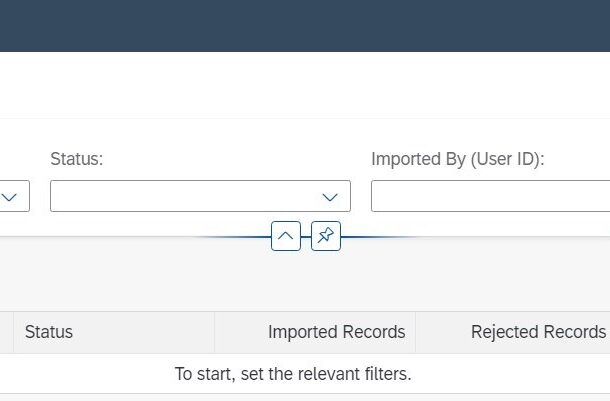610x401 pixels.
Task: Click the divider line left of collapse button
Action: (x=233, y=236)
